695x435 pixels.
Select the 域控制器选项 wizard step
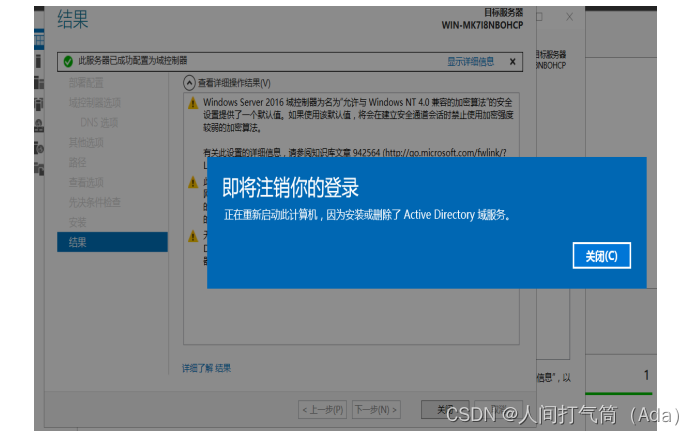pyautogui.click(x=94, y=103)
